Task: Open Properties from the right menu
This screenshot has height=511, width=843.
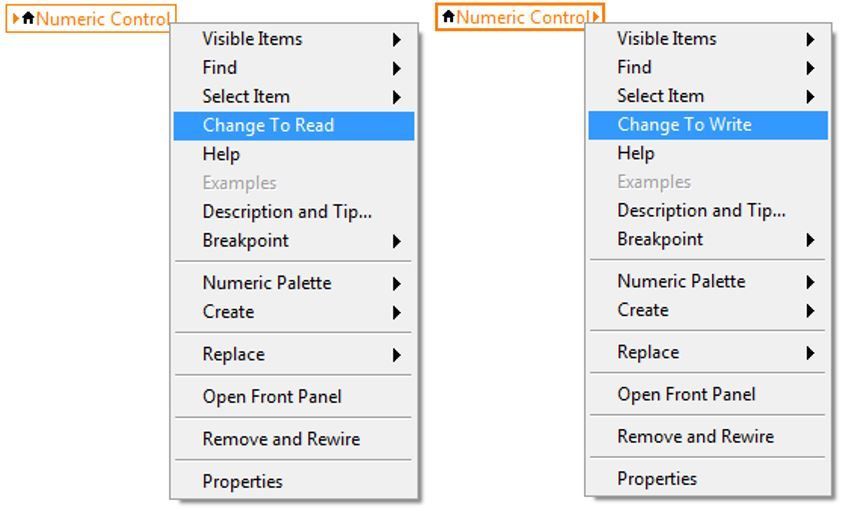Action: click(708, 479)
